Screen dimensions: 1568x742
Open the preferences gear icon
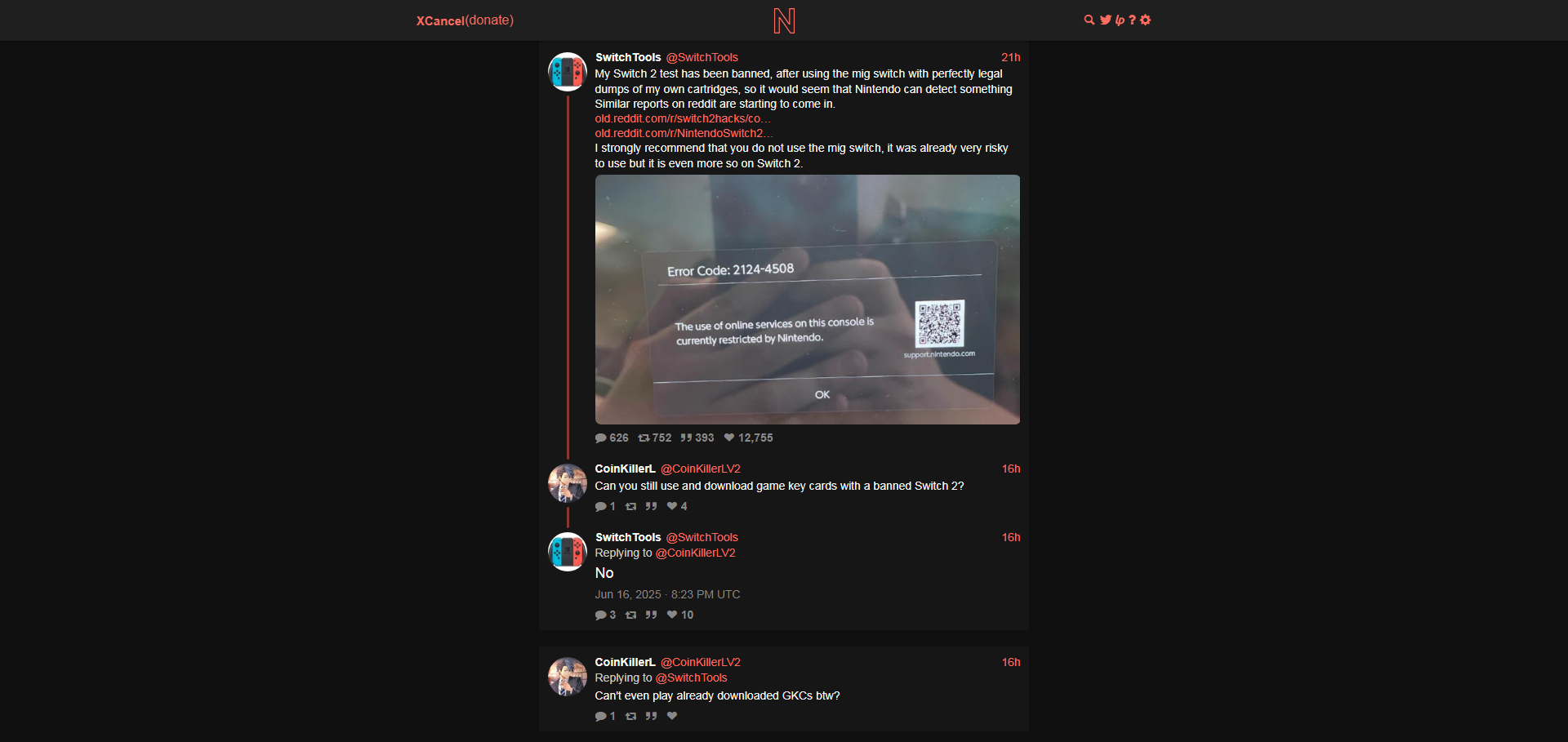[1145, 20]
